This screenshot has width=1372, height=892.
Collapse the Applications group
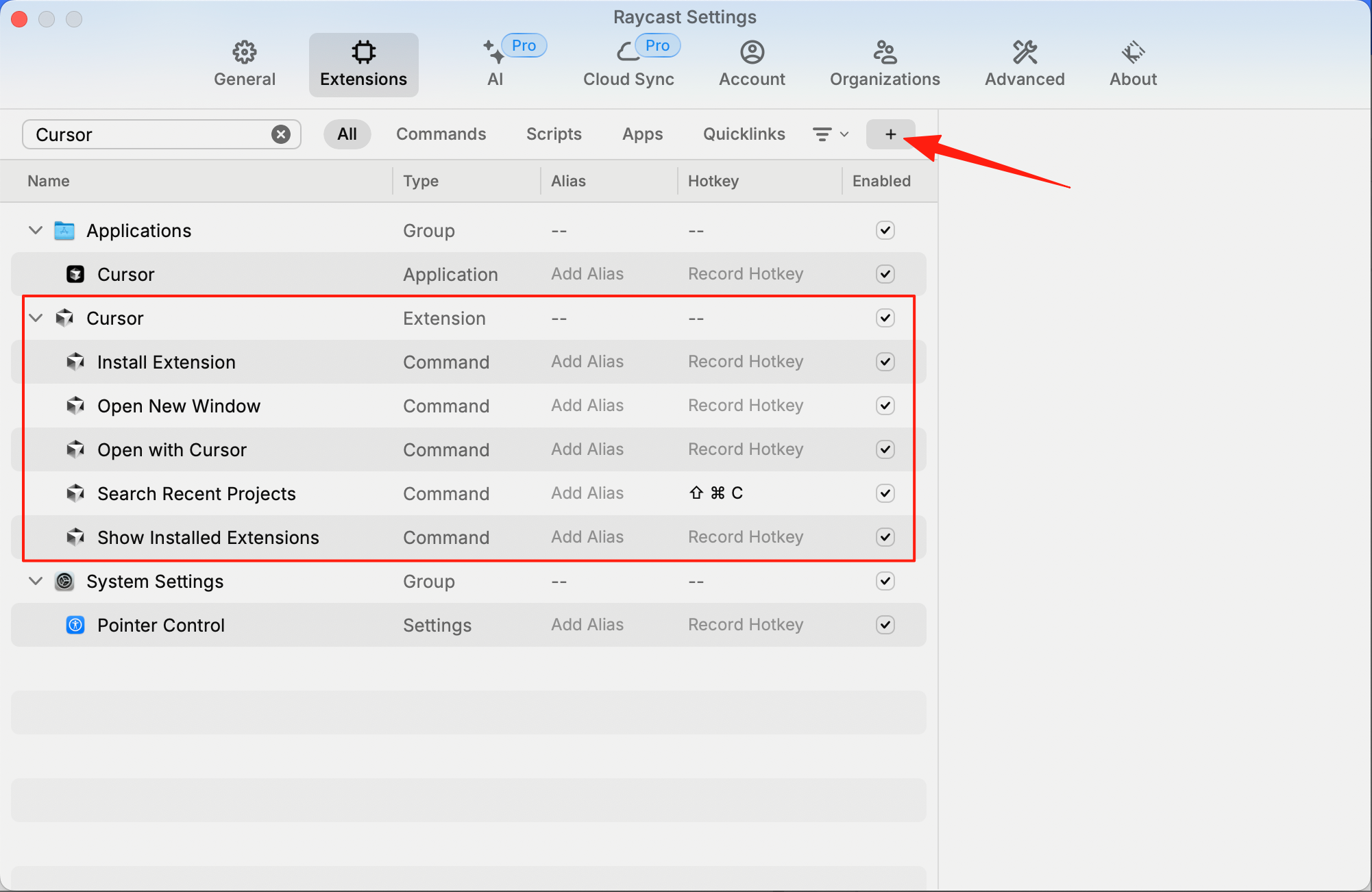[36, 230]
